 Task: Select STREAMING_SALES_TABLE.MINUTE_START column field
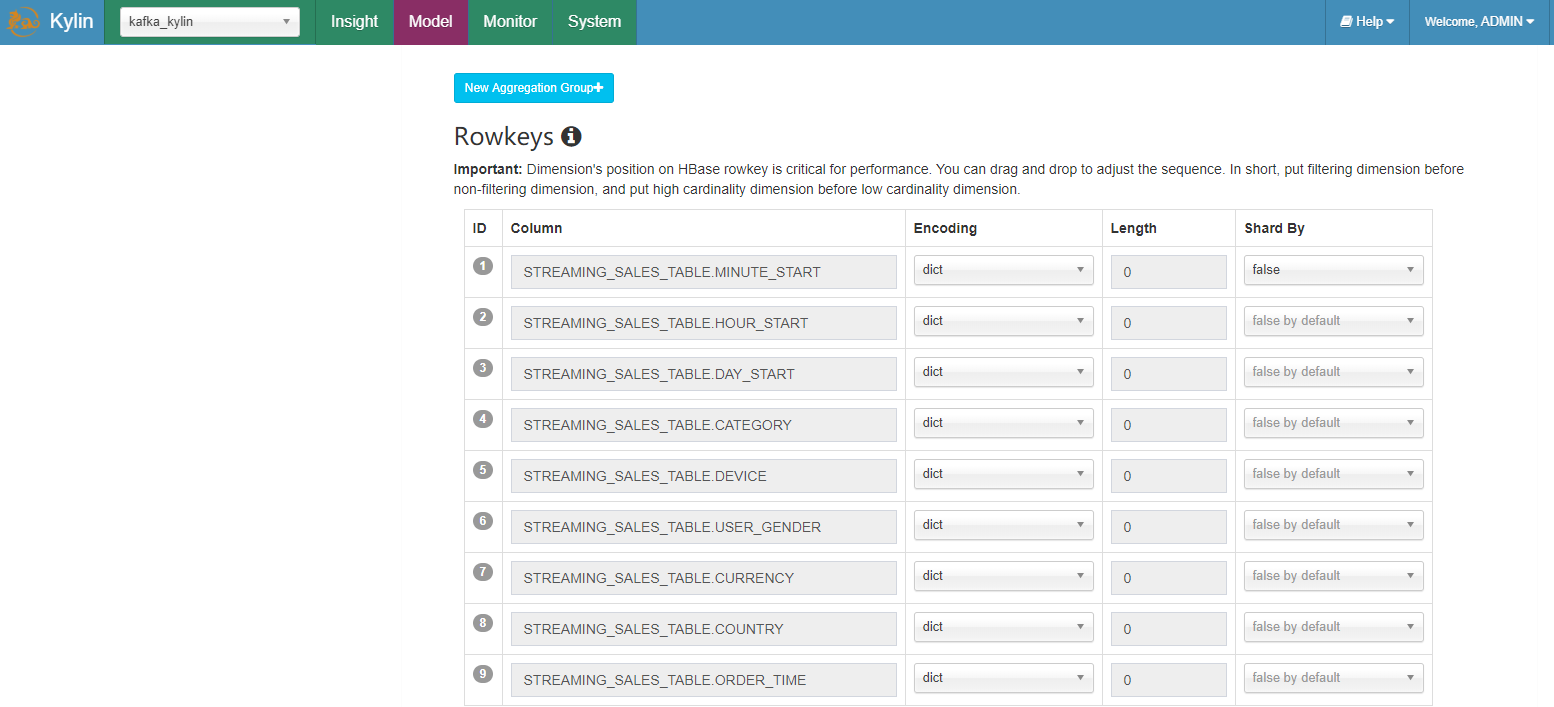pyautogui.click(x=704, y=272)
